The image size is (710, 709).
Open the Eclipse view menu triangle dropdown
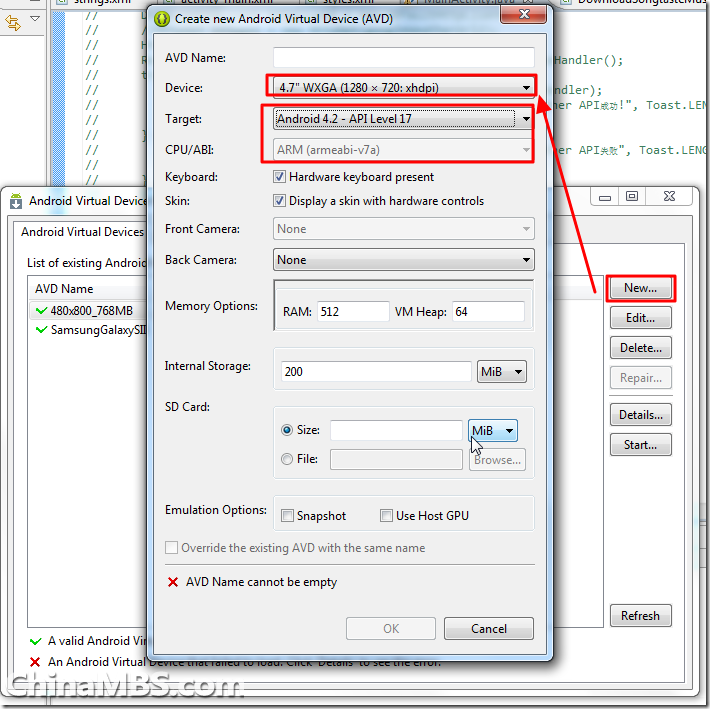(x=35, y=19)
